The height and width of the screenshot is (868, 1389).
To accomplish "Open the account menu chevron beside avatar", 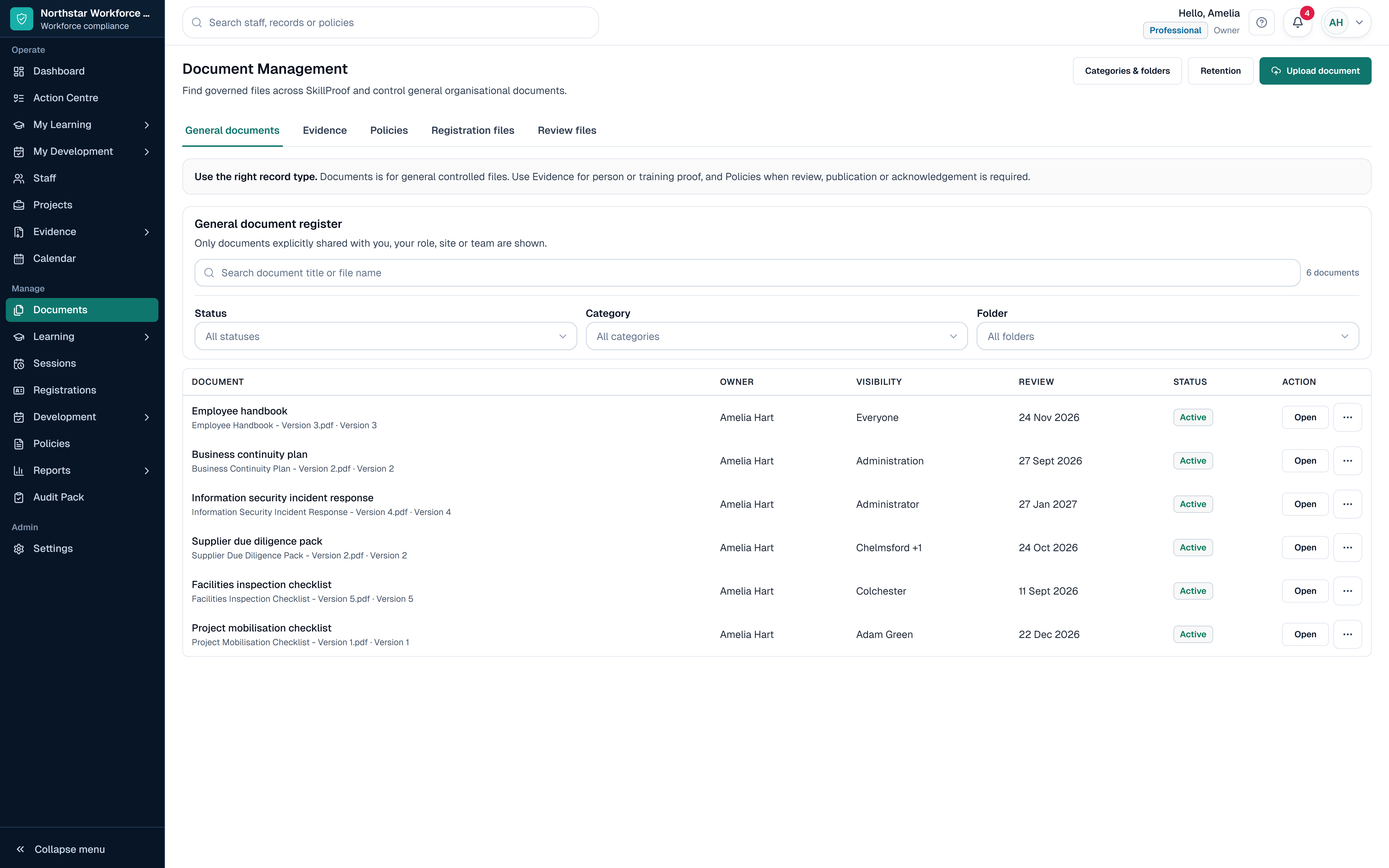I will [x=1359, y=22].
